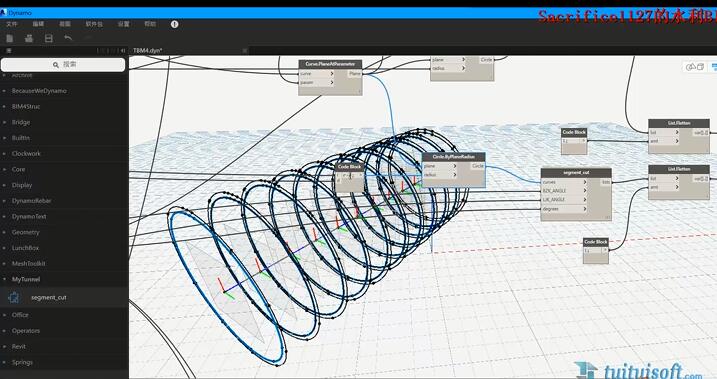Click the Save toolbar icon
Screen dimensions: 717x379
pos(48,38)
